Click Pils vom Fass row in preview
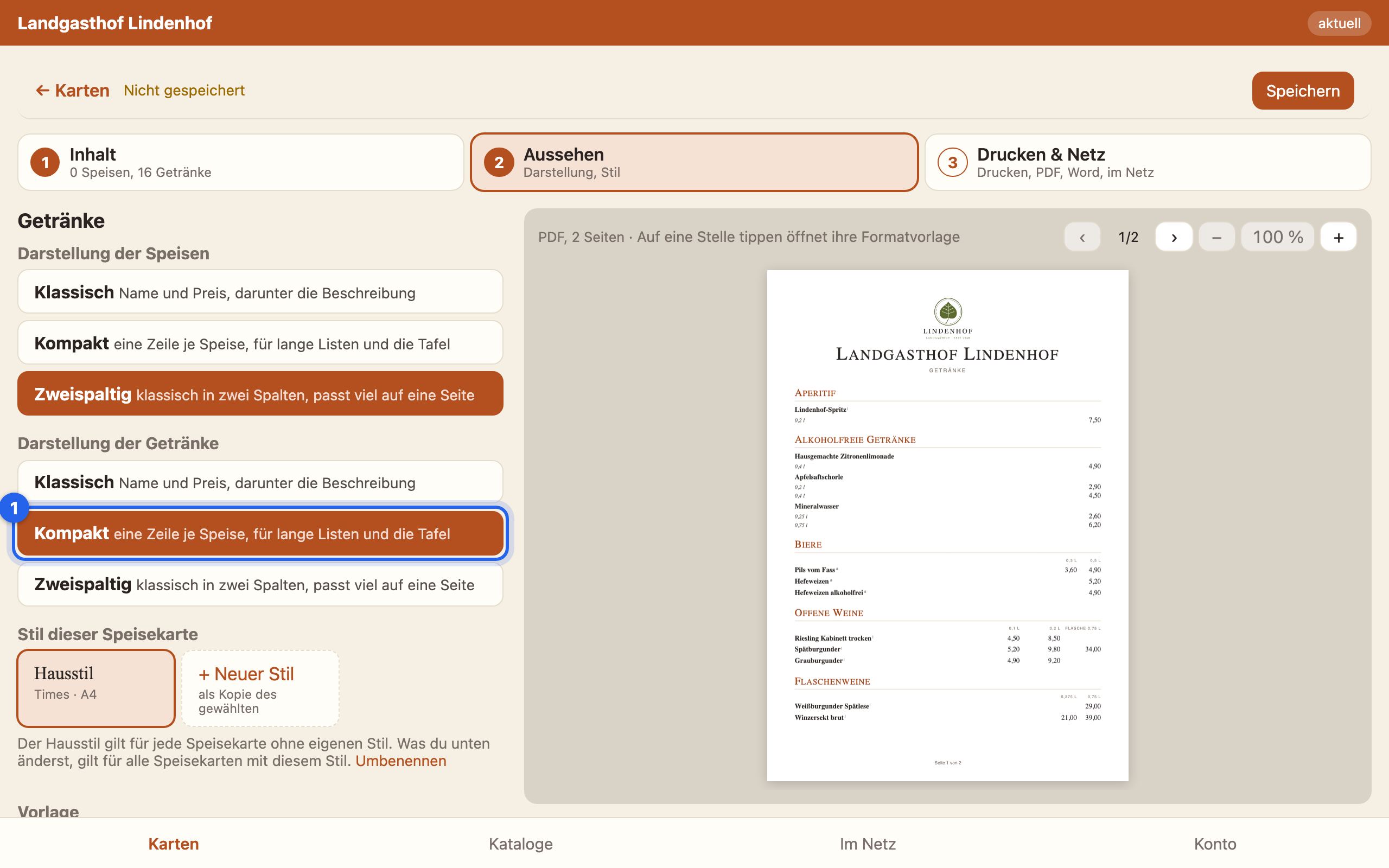 (947, 570)
